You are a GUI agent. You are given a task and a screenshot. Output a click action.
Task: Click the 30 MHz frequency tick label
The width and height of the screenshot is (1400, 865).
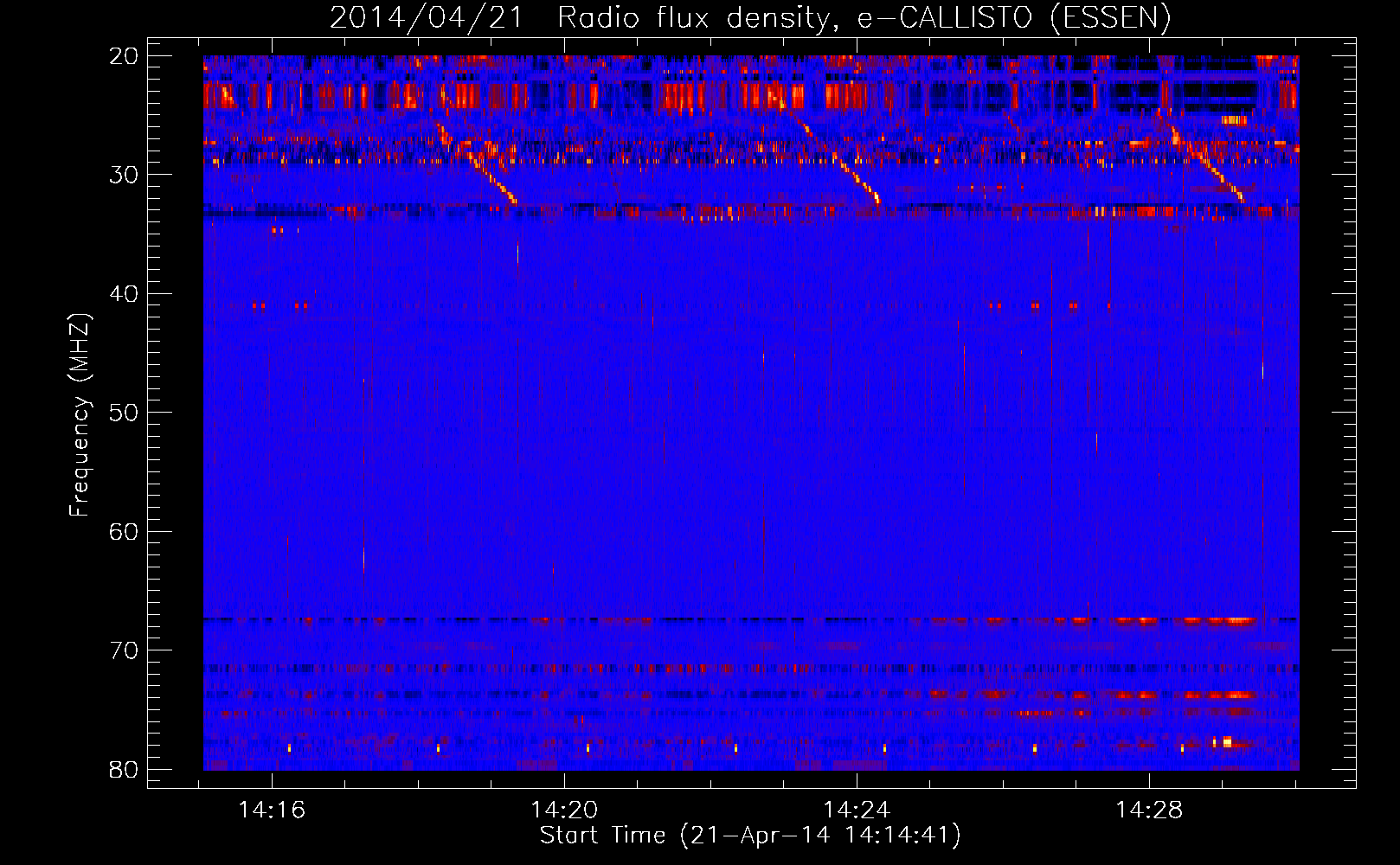pos(124,175)
